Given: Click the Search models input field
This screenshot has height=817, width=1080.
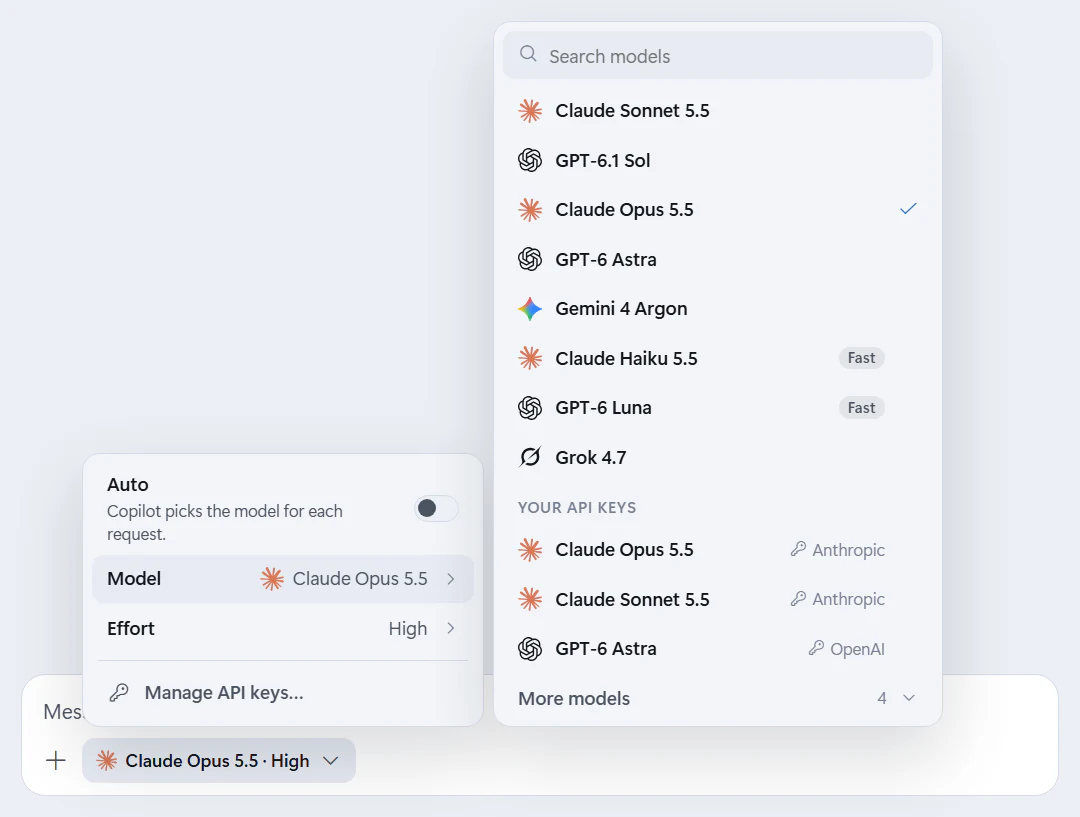Looking at the screenshot, I should pyautogui.click(x=718, y=55).
